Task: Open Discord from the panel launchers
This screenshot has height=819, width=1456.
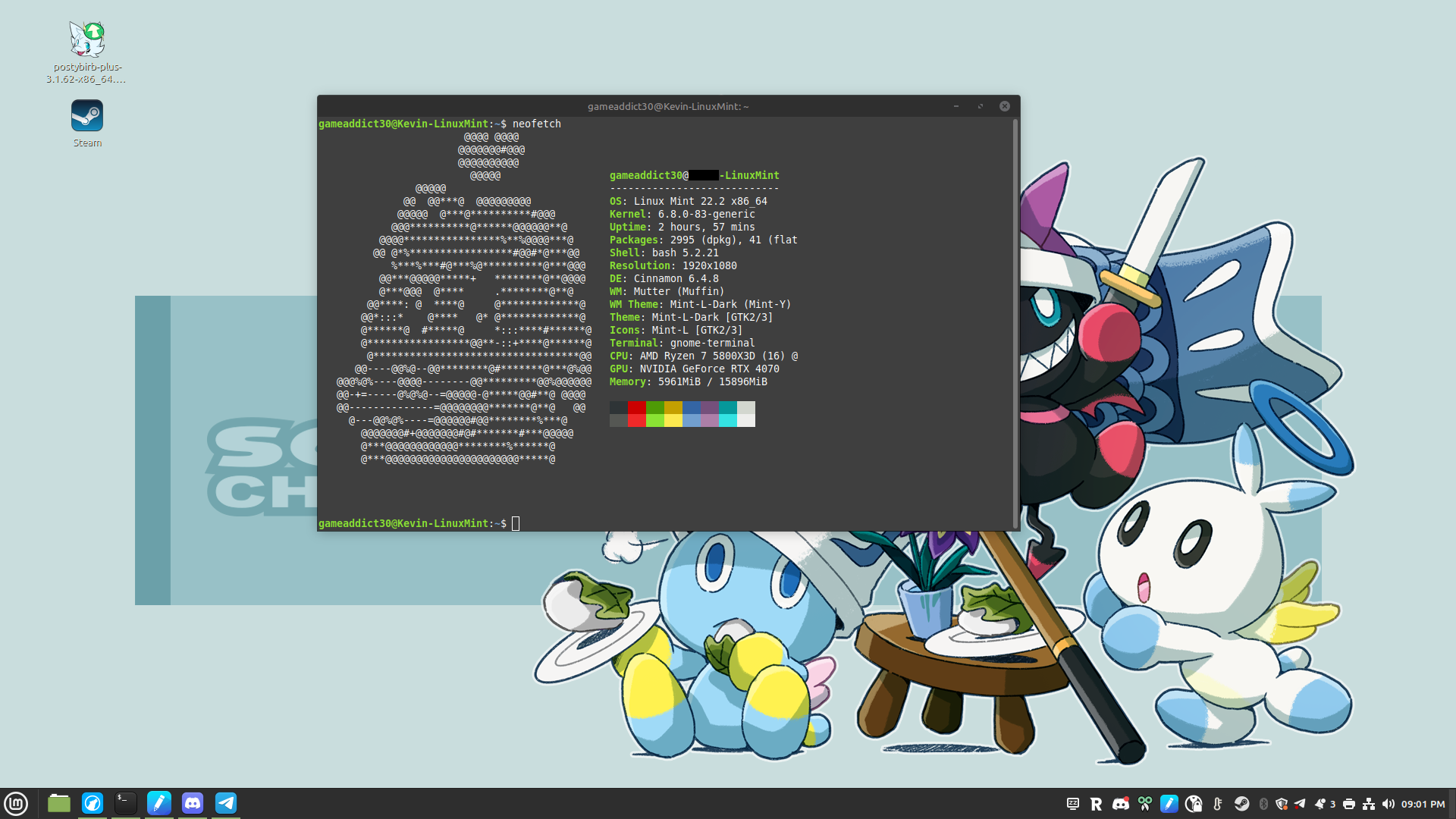Action: click(x=193, y=803)
